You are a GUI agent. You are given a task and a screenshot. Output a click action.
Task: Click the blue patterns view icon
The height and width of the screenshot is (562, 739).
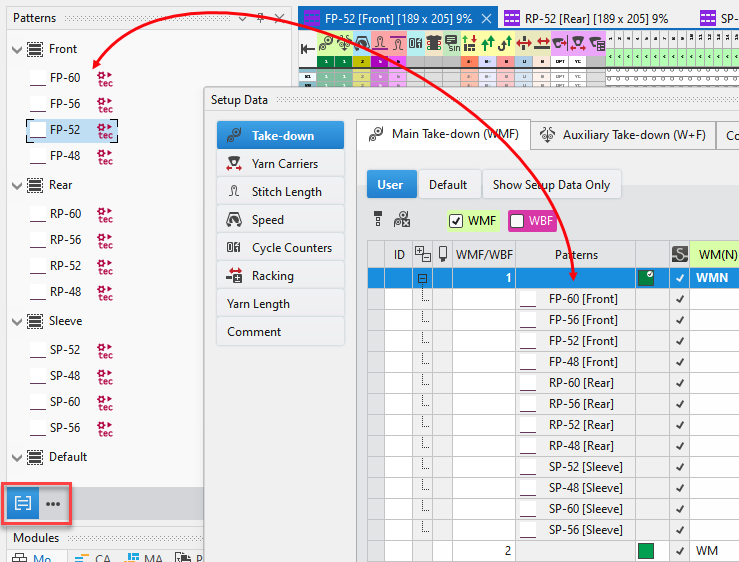pos(23,503)
